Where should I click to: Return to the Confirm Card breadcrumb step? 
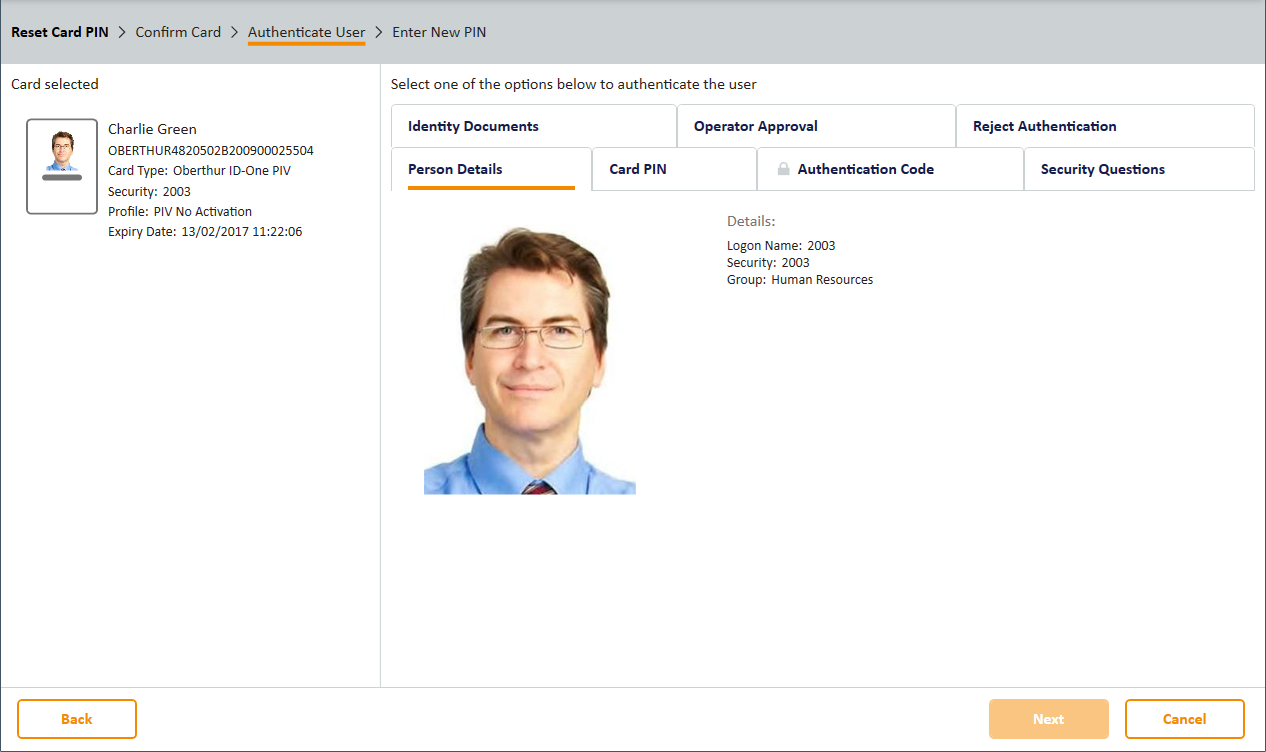point(178,32)
